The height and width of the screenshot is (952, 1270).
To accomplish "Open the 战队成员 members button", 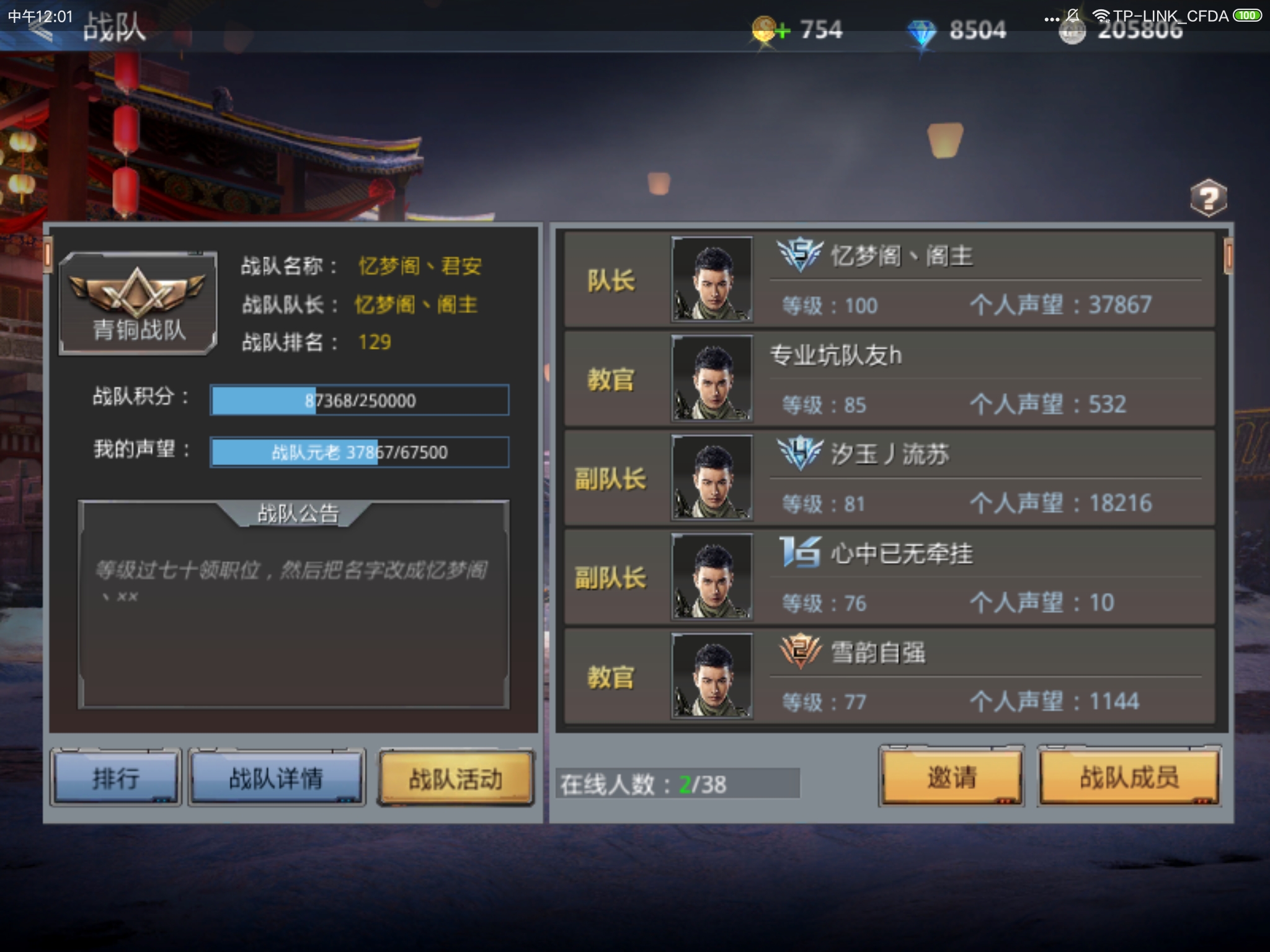I will (x=1130, y=777).
